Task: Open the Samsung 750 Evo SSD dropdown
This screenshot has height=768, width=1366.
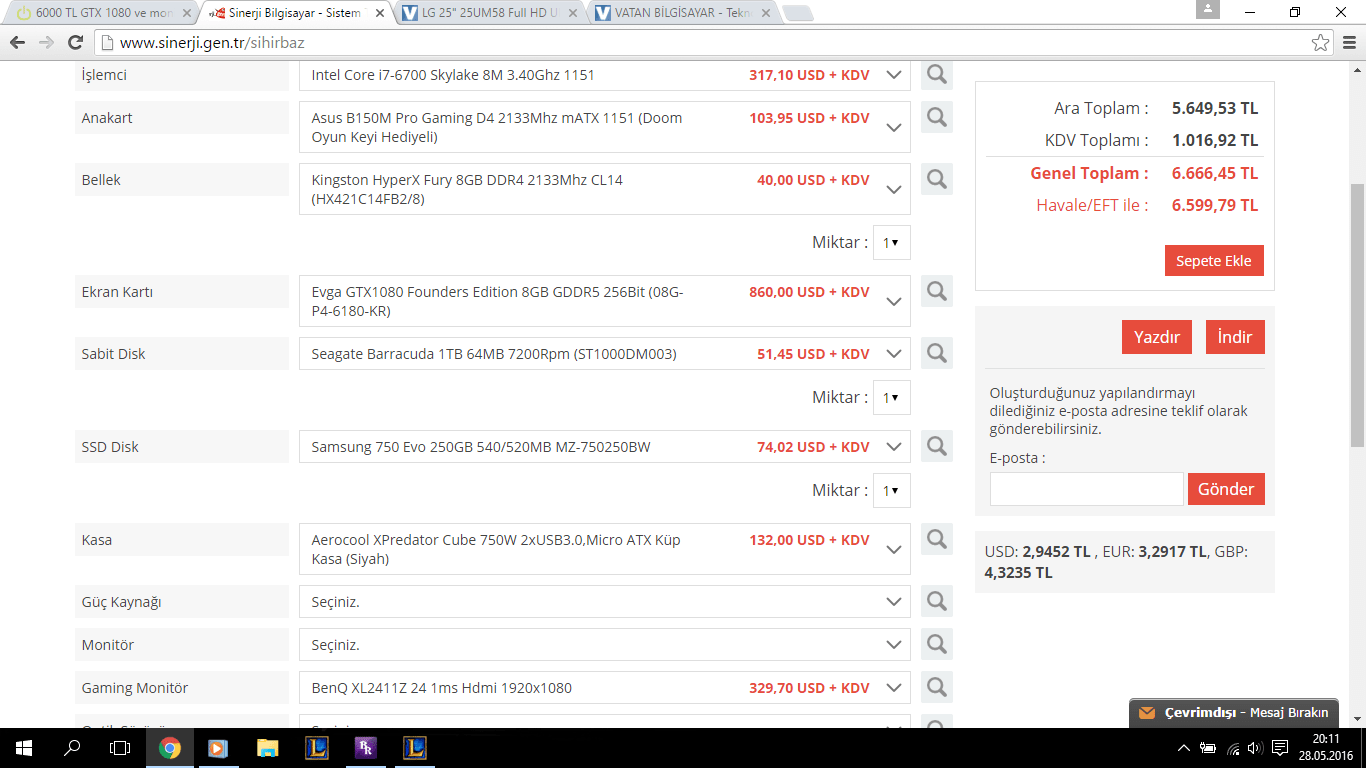Action: 894,447
